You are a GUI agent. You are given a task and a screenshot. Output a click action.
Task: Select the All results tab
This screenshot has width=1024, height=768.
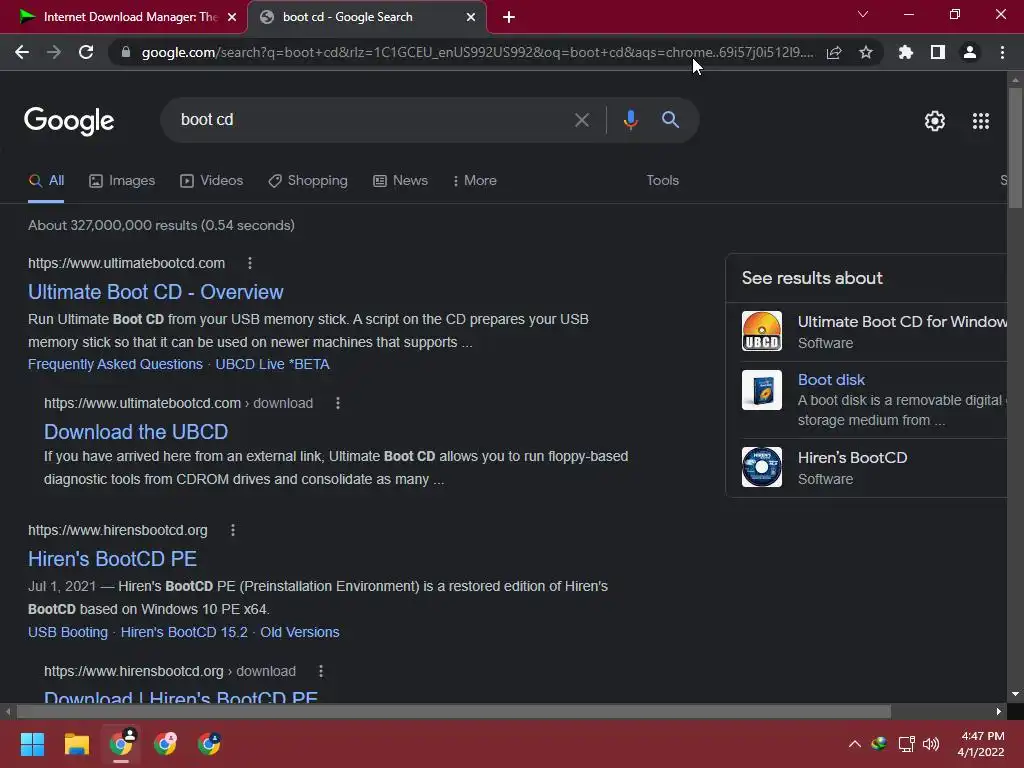point(46,181)
